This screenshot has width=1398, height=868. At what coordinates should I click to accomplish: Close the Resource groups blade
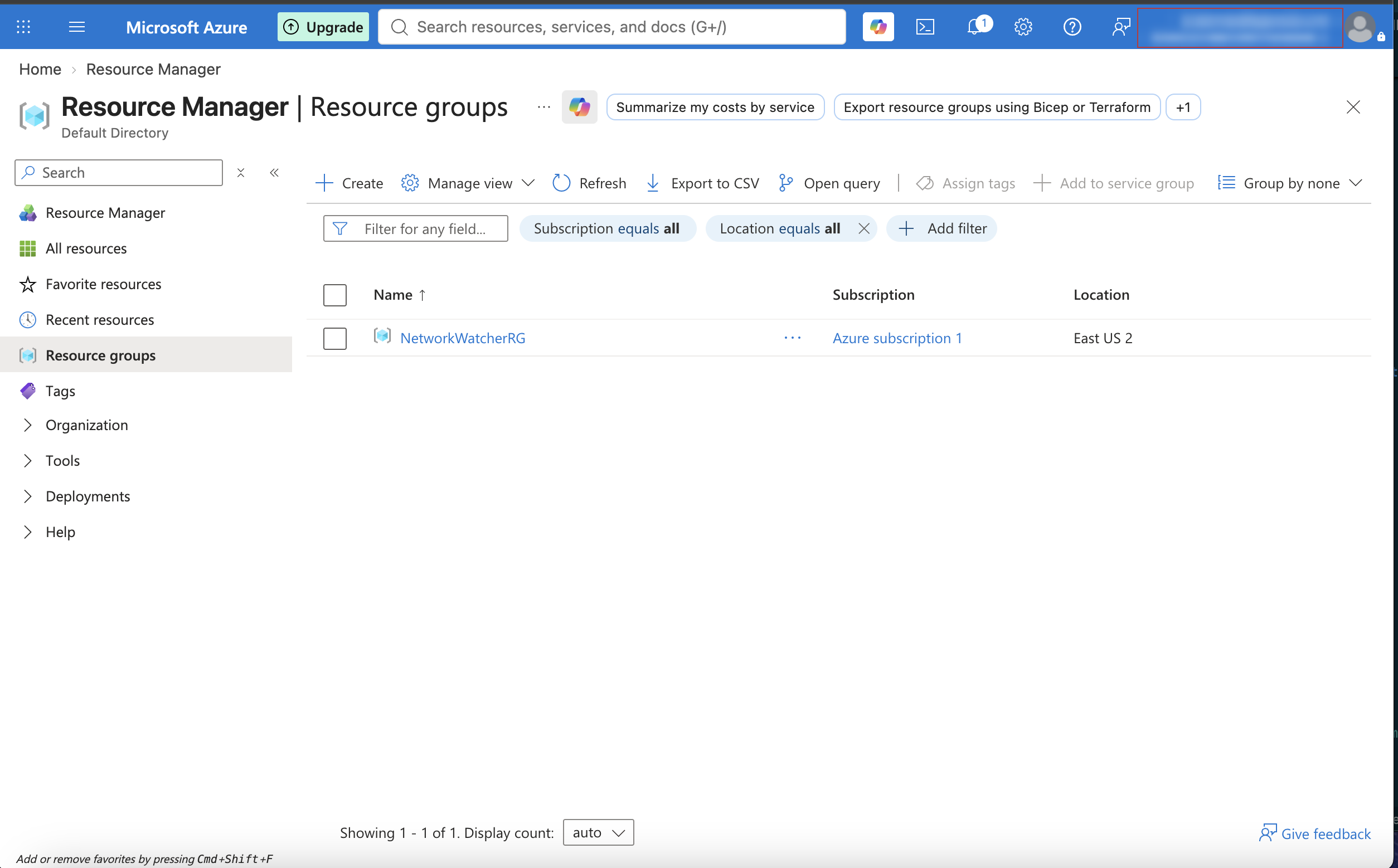(x=1353, y=107)
